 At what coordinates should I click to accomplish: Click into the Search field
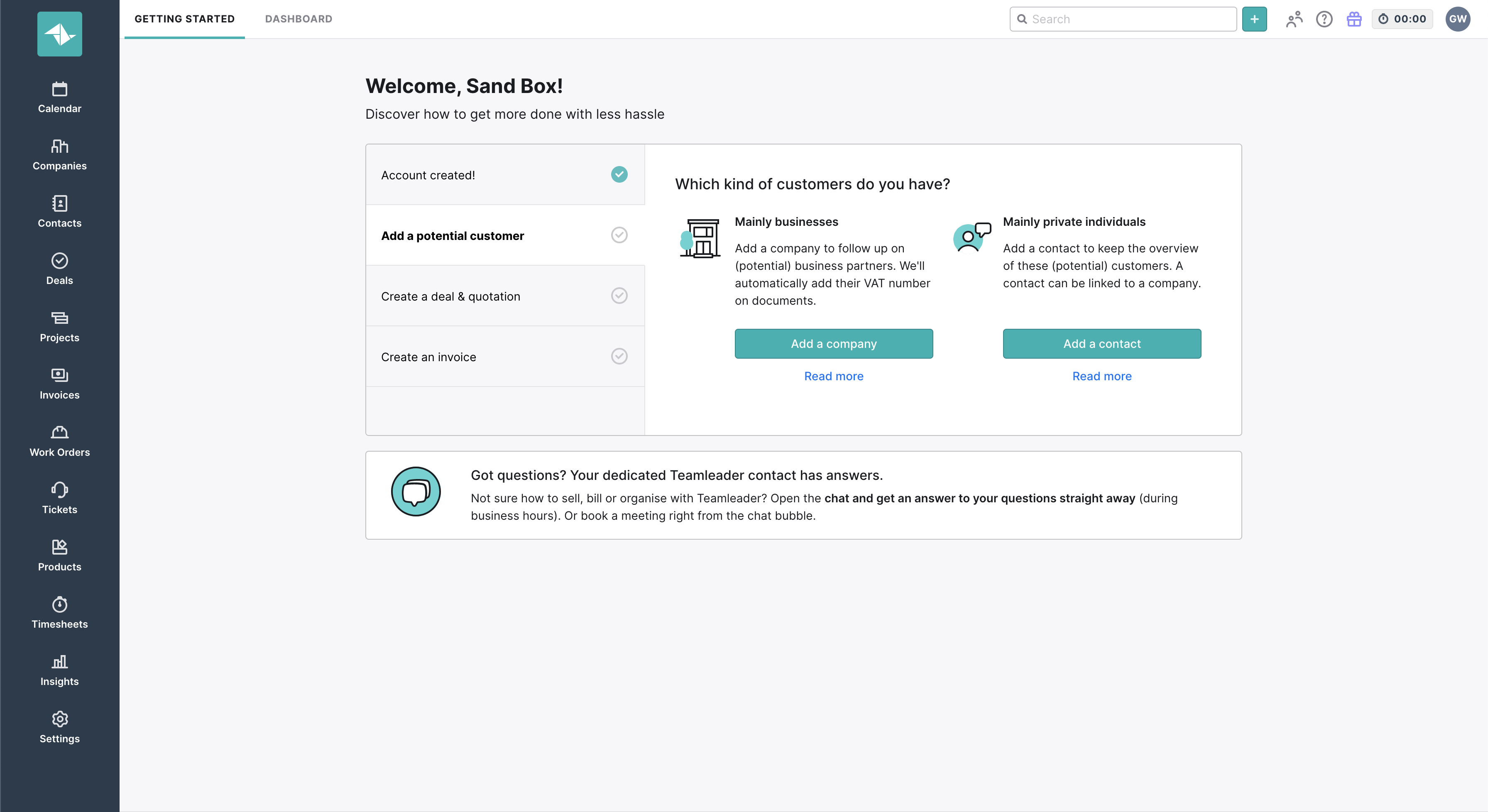point(1129,19)
